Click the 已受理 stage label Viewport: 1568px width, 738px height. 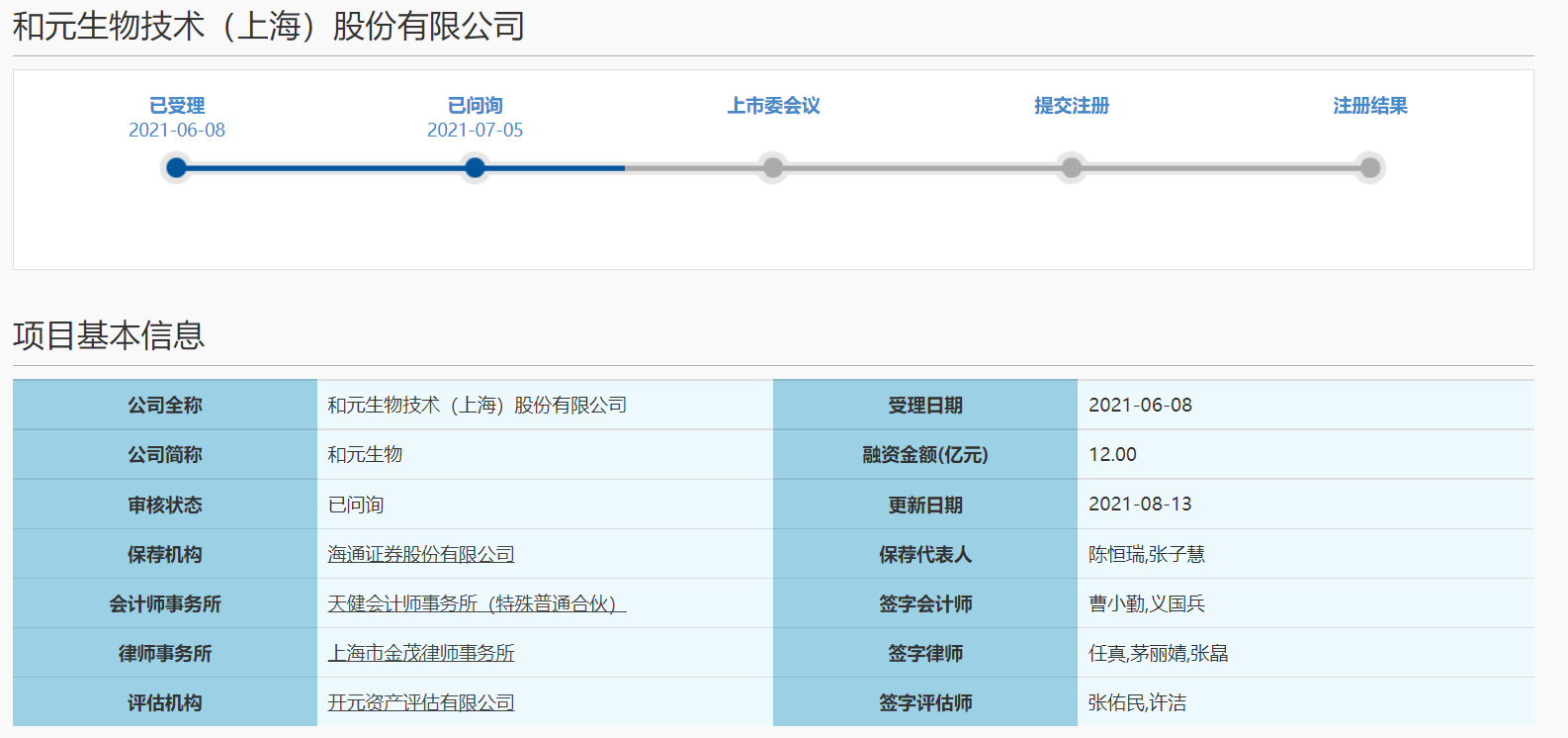point(177,106)
